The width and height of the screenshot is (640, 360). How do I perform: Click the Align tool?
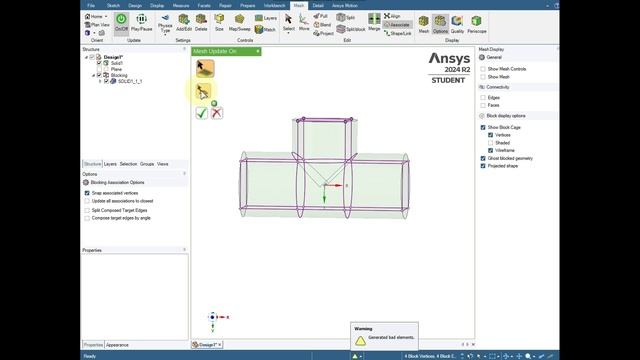pyautogui.click(x=392, y=16)
